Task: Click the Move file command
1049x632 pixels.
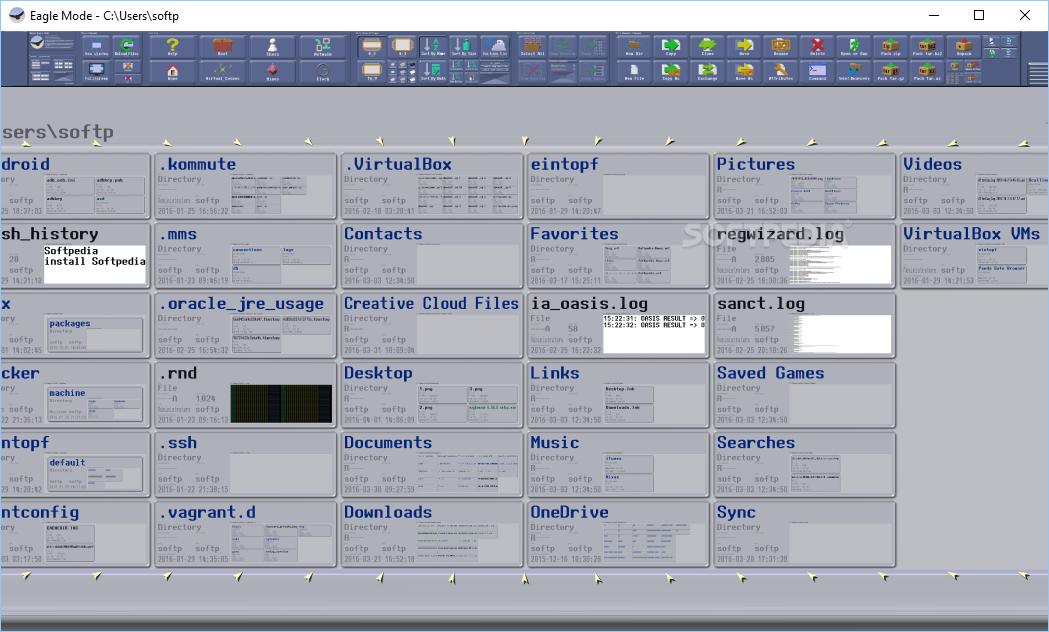Action: pyautogui.click(x=744, y=47)
